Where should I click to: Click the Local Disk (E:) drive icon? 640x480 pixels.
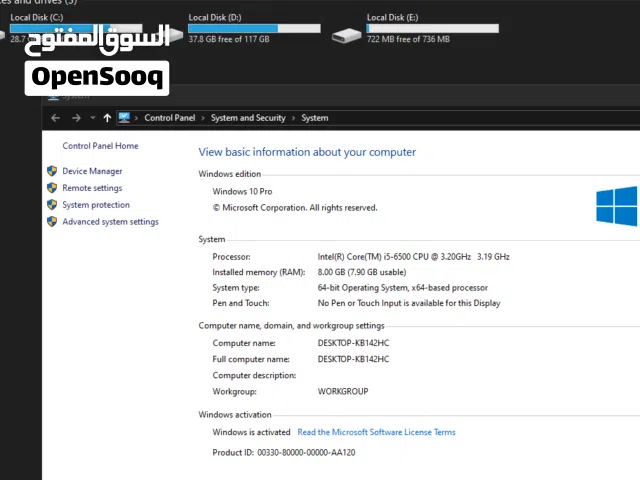tap(347, 35)
